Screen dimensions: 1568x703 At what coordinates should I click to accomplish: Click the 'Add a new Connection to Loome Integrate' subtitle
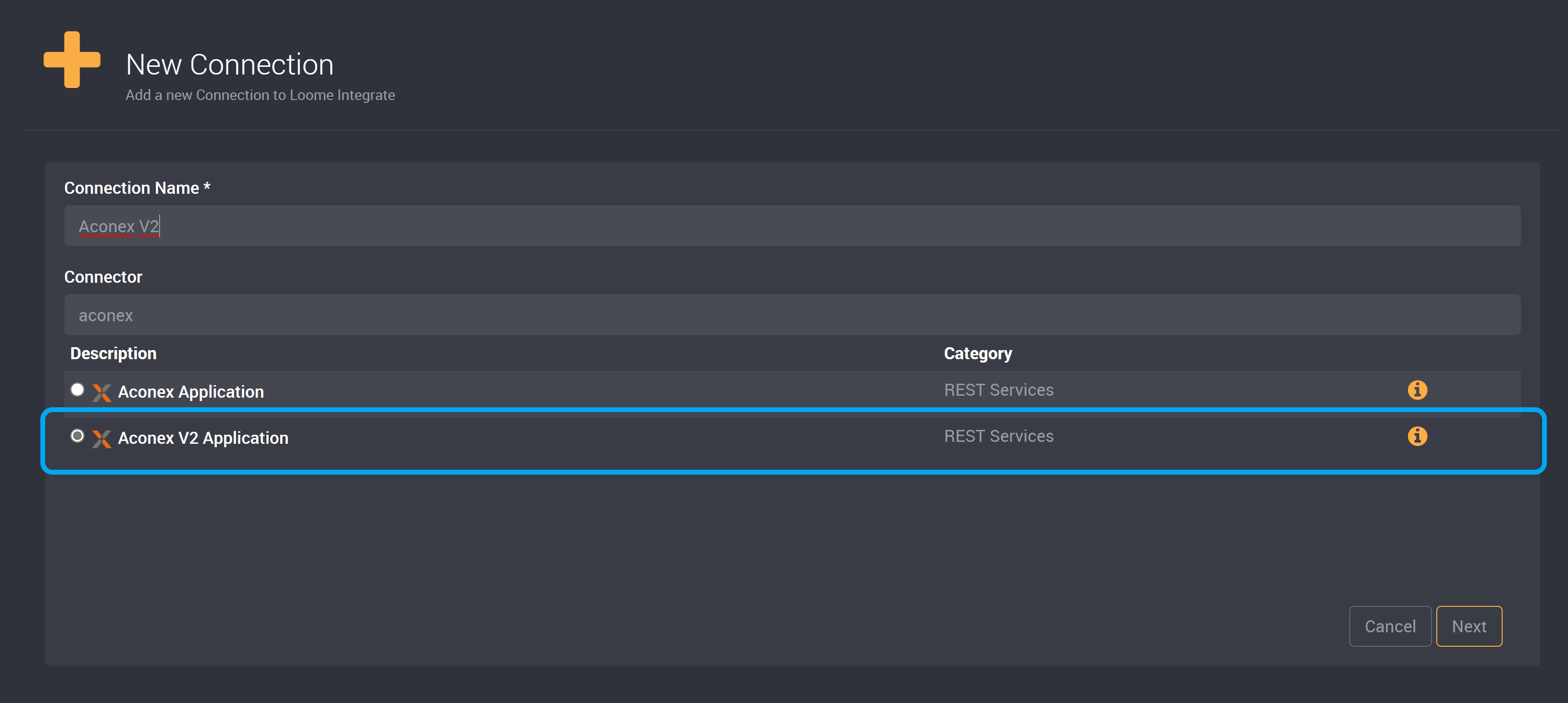(260, 95)
